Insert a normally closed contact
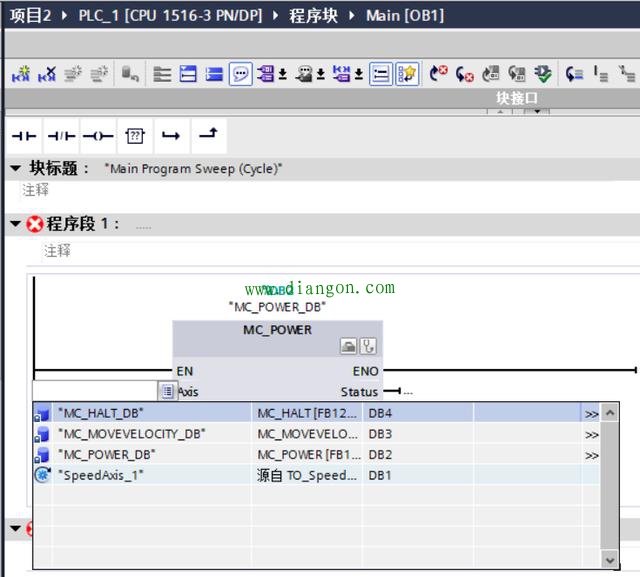The height and width of the screenshot is (577, 640). (60, 136)
